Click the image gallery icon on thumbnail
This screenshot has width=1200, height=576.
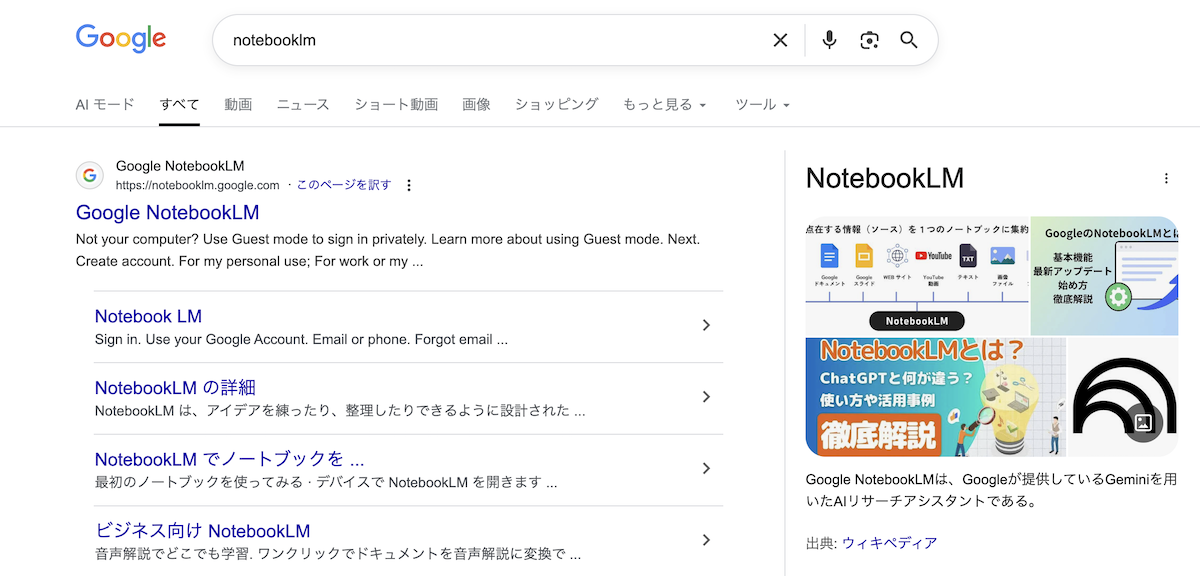[x=1144, y=423]
